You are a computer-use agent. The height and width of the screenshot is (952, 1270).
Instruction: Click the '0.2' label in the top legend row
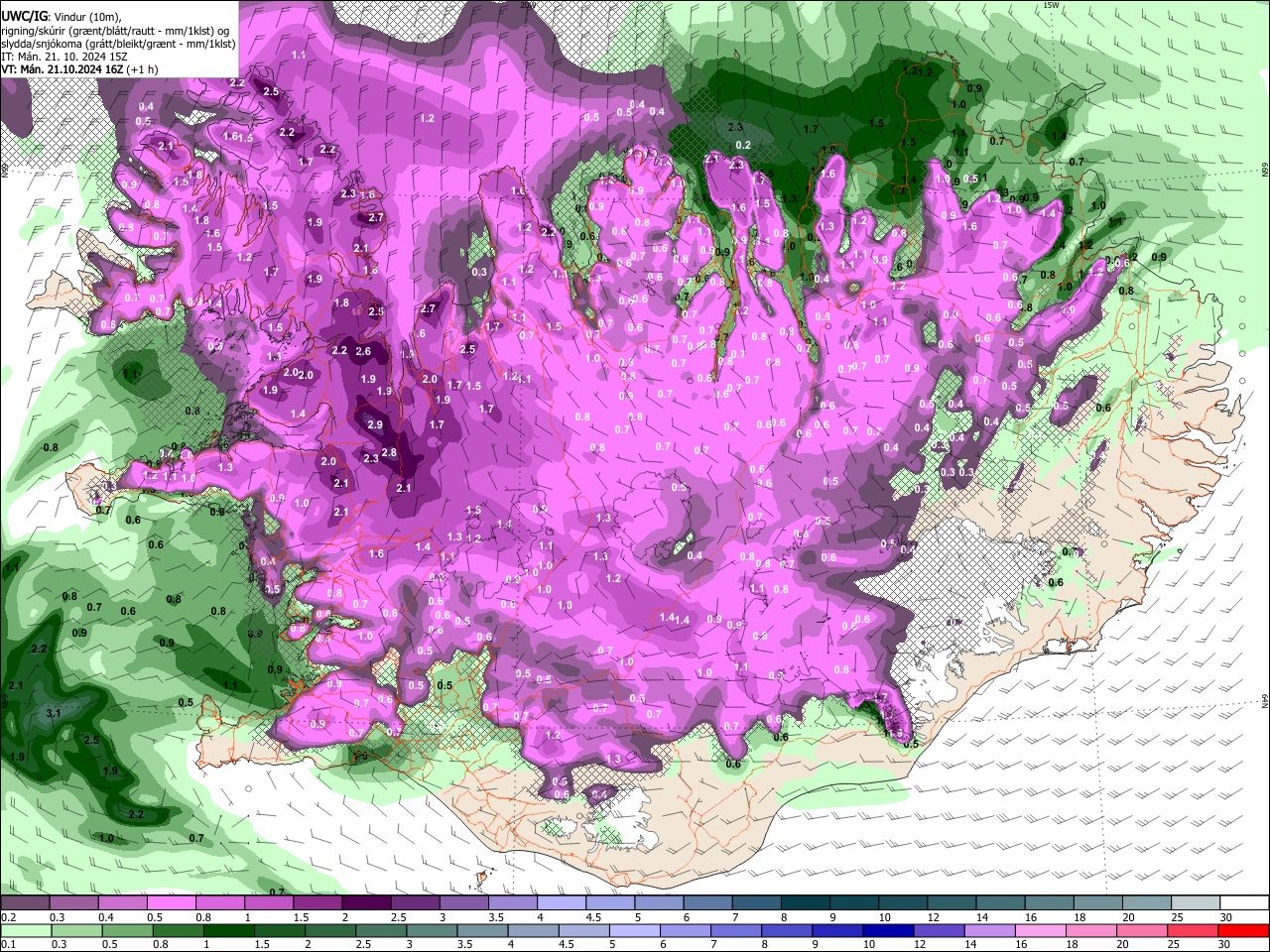pos(8,917)
